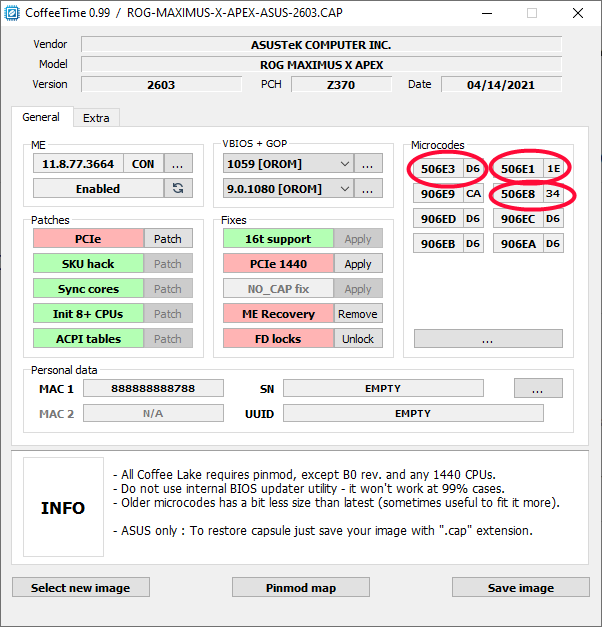
Task: Click Unlock button for FD locks
Action: (x=358, y=339)
